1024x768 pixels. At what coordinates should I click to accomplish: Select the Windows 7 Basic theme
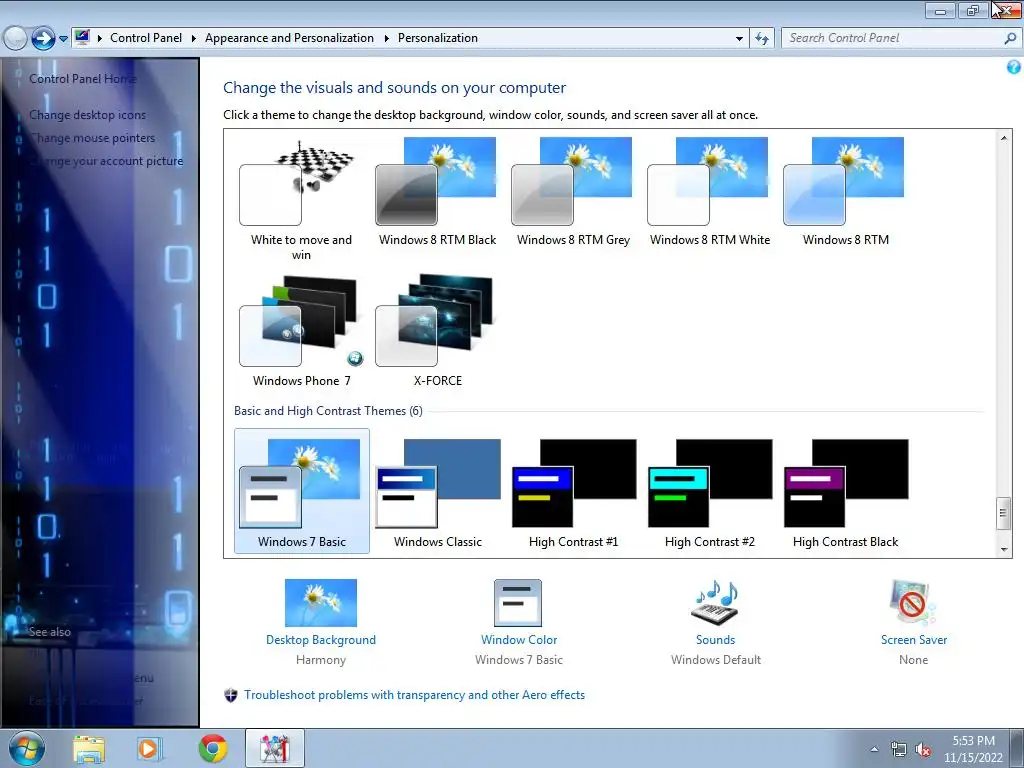(x=301, y=491)
